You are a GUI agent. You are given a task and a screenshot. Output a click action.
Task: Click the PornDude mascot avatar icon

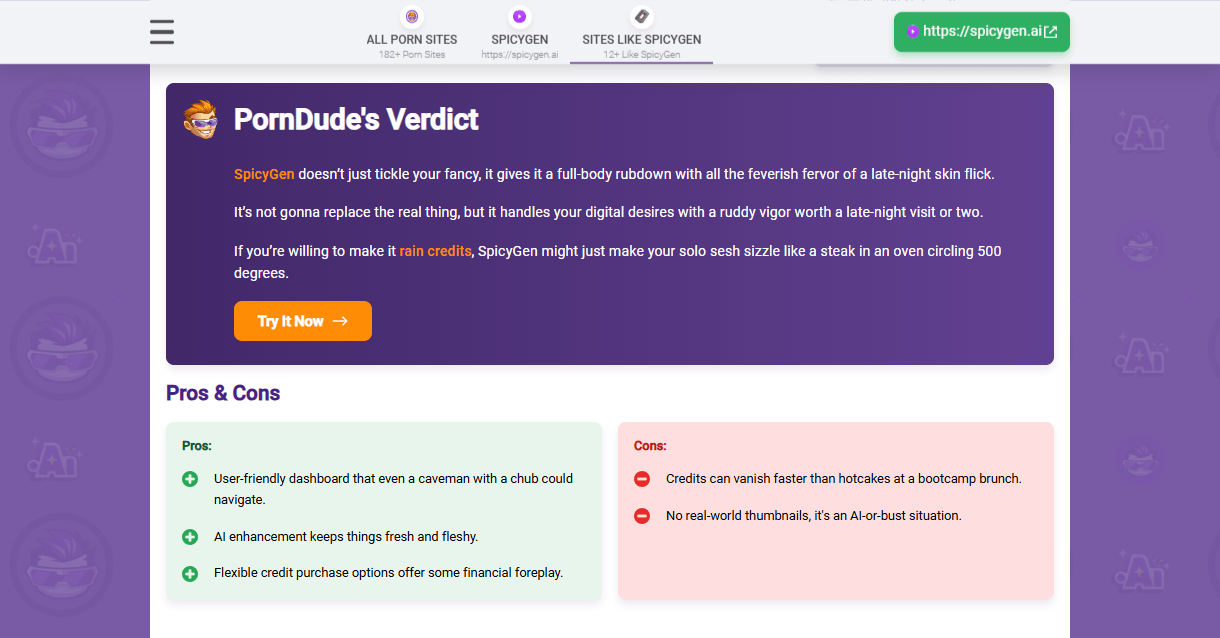click(200, 119)
